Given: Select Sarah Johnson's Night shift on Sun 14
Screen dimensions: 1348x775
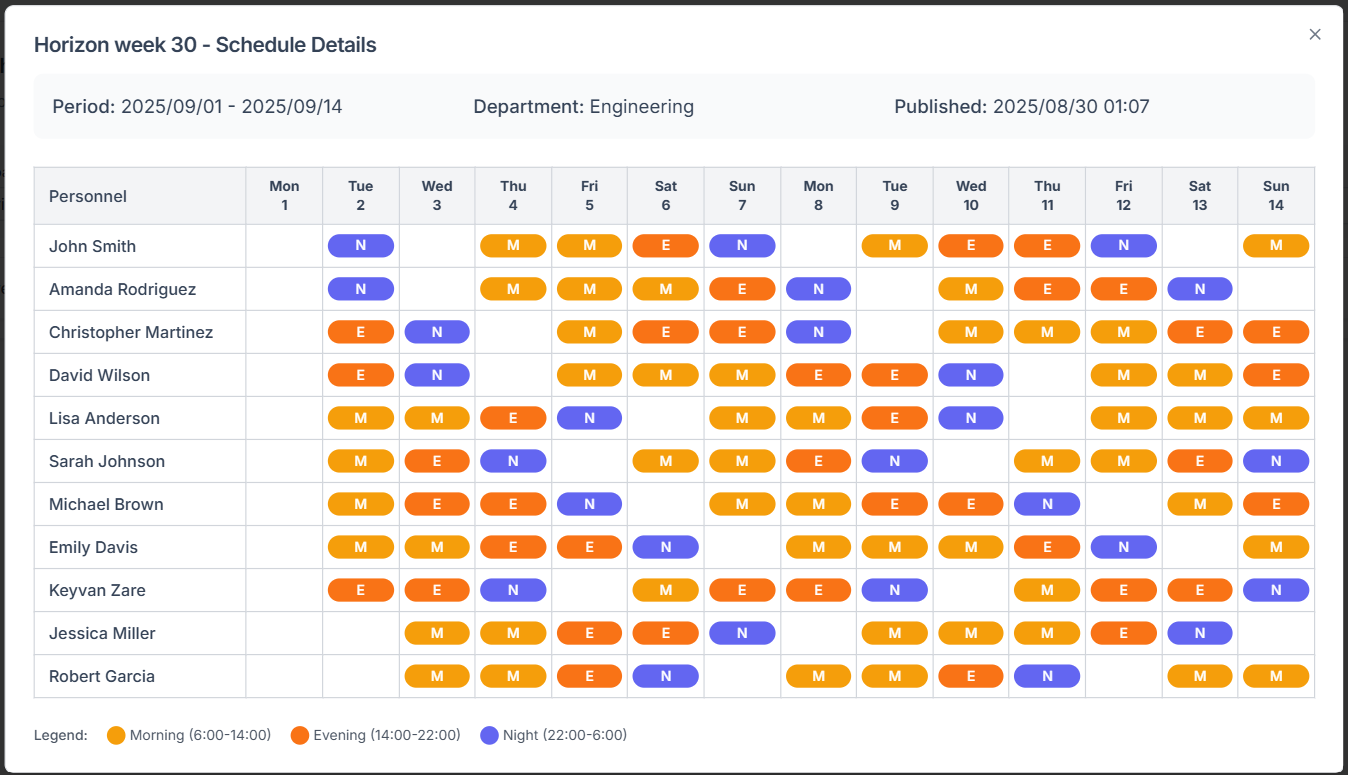Looking at the screenshot, I should (1276, 461).
